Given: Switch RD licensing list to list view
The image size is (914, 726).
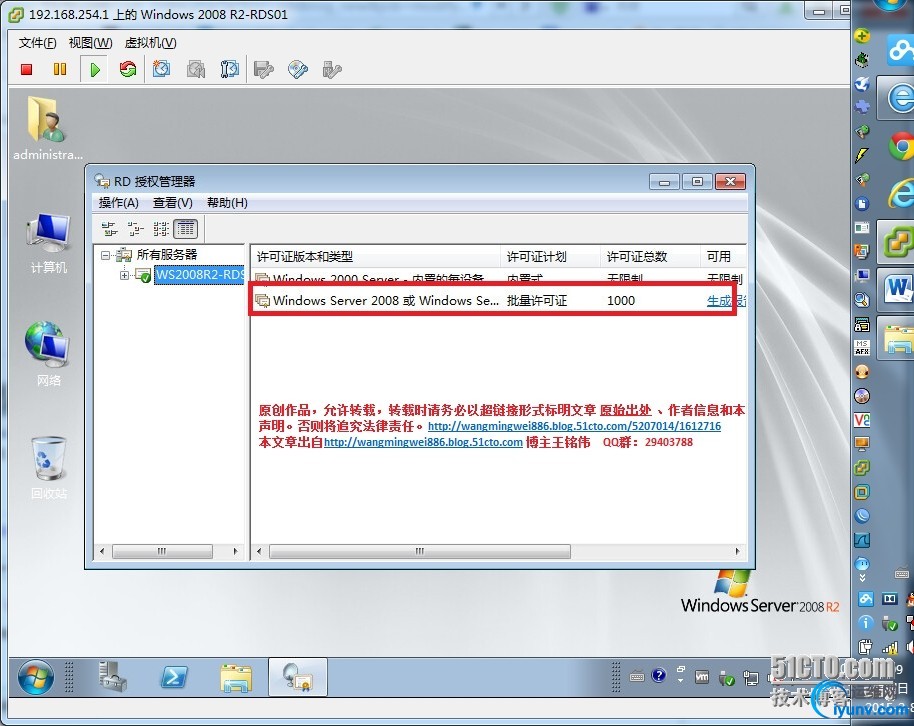Looking at the screenshot, I should pyautogui.click(x=161, y=229).
